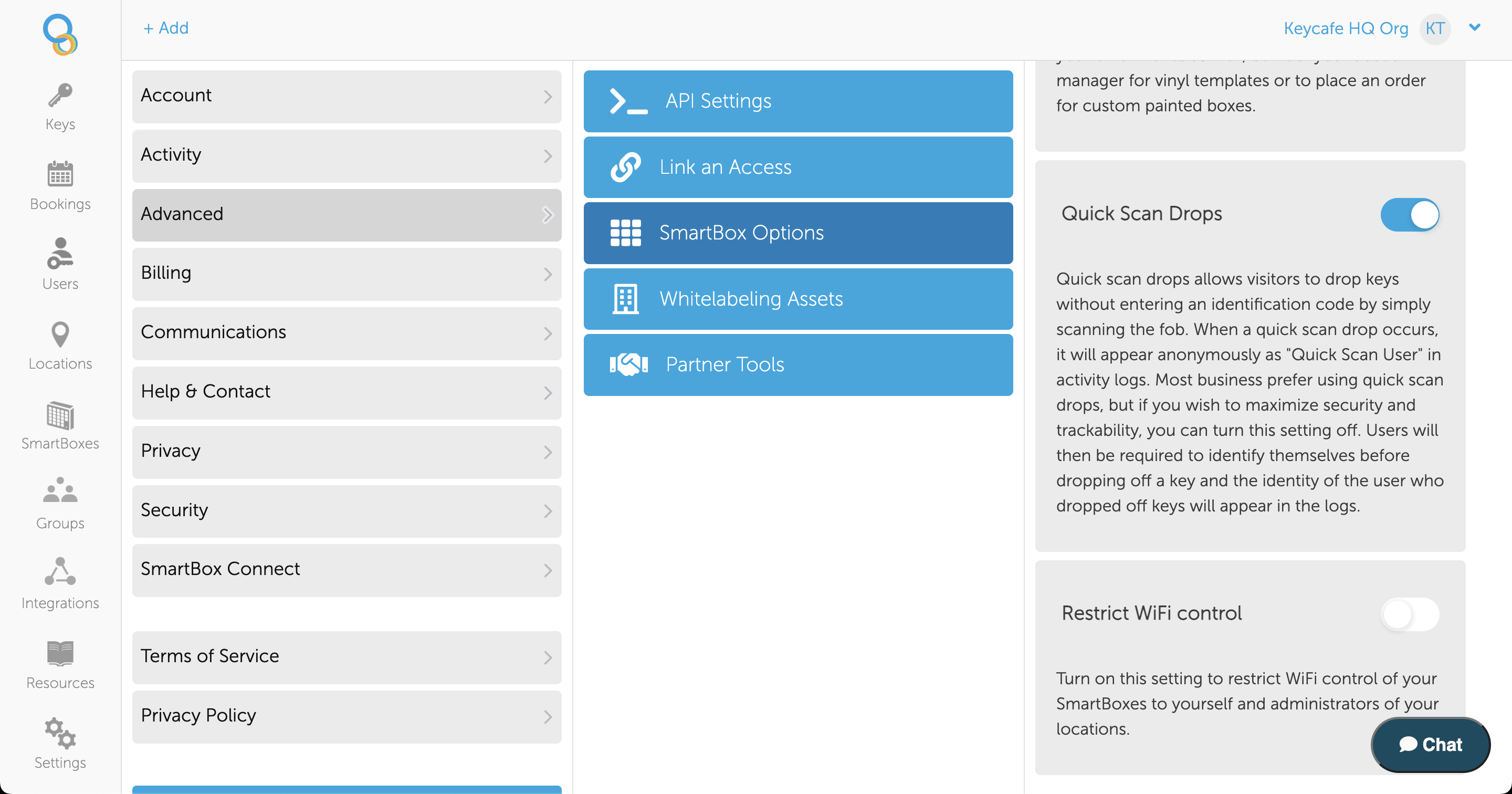Click Keycafe HQ Org account name
Image resolution: width=1512 pixels, height=794 pixels.
[1345, 28]
